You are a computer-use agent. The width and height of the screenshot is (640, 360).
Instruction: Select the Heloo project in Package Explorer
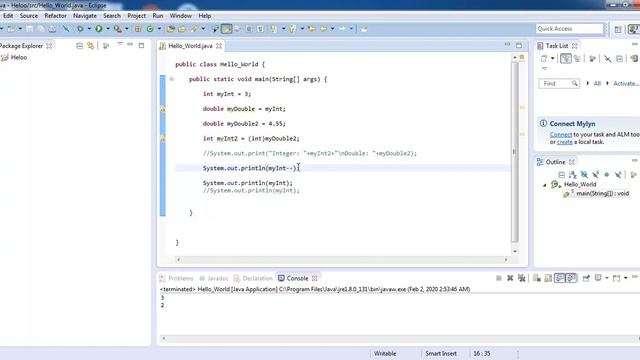19,58
